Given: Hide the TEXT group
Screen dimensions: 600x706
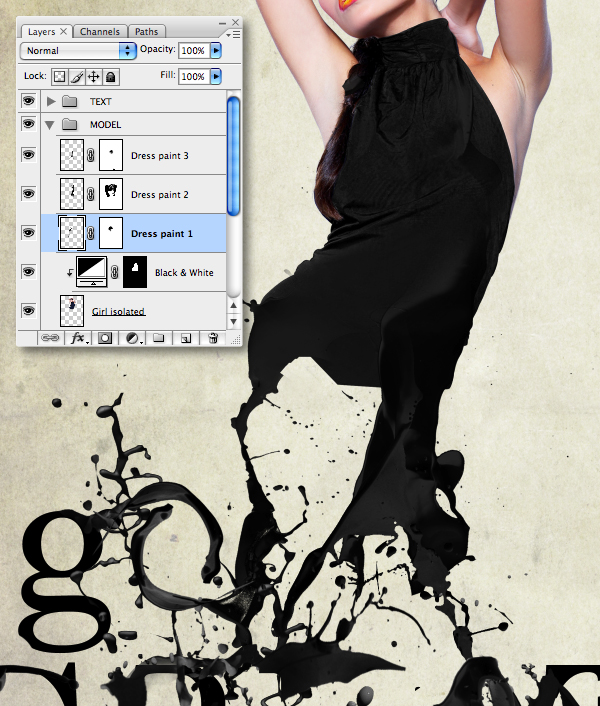Looking at the screenshot, I should point(28,100).
